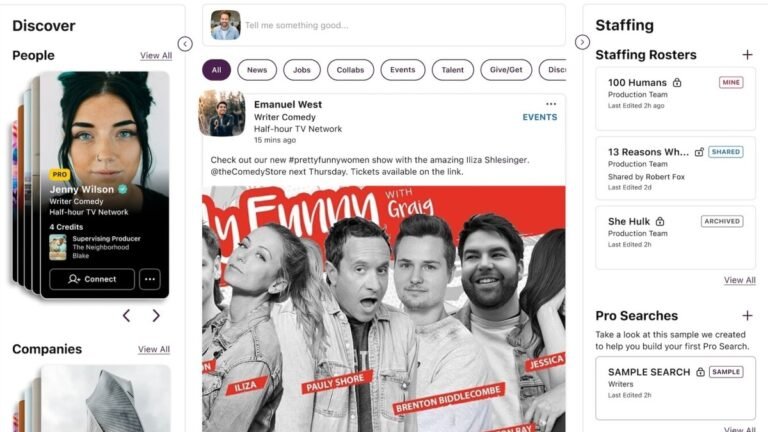Collapse the Staffing panel with right arrow
The width and height of the screenshot is (768, 432).
(x=582, y=43)
